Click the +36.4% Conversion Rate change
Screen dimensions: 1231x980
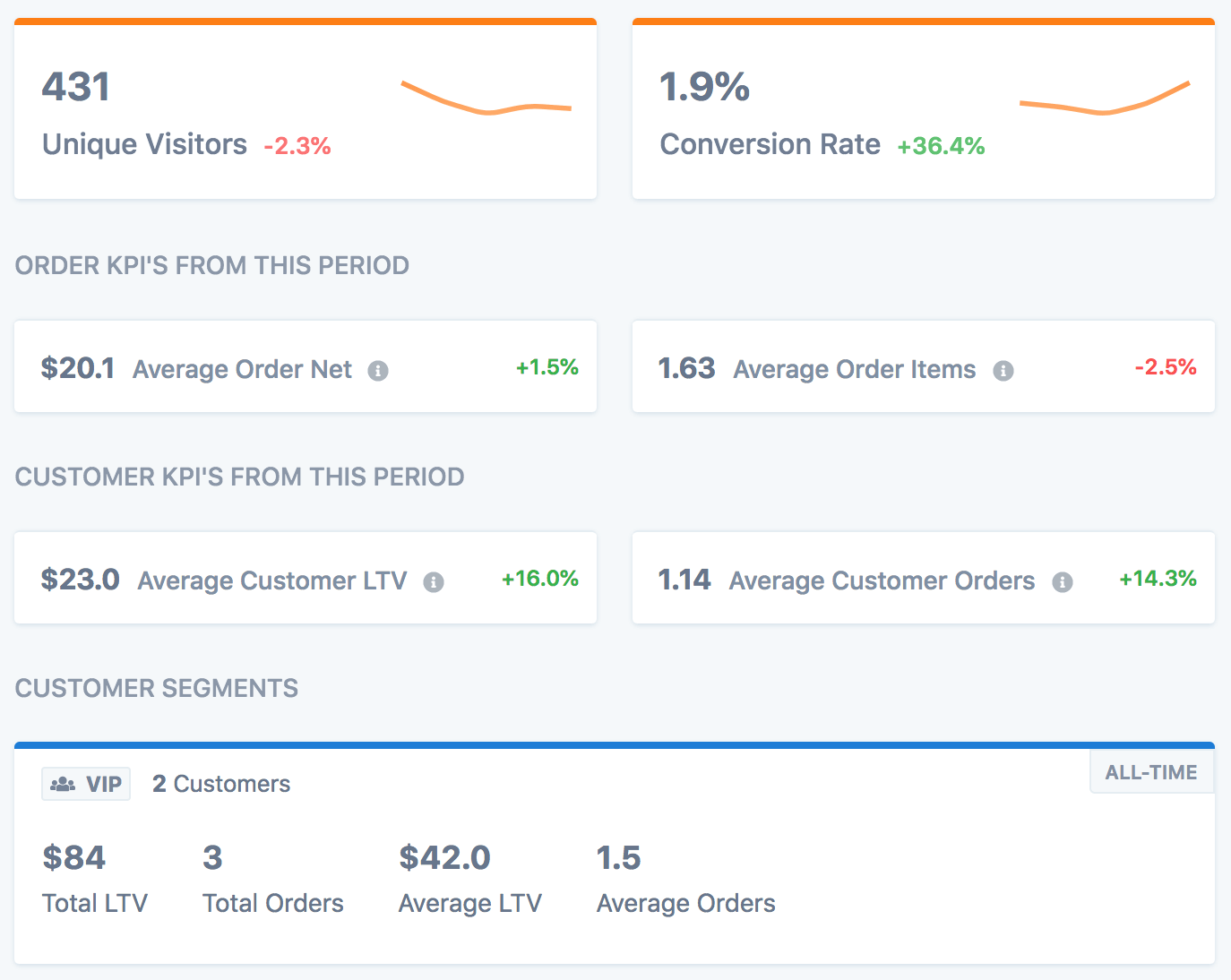(941, 146)
